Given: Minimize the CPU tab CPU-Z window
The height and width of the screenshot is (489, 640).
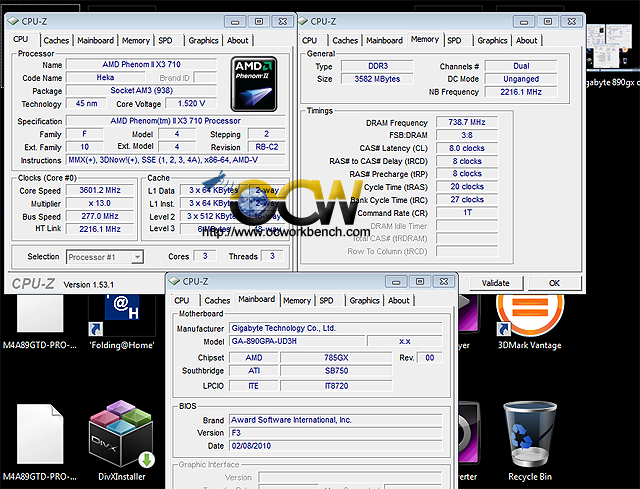Looking at the screenshot, I should click(x=235, y=22).
